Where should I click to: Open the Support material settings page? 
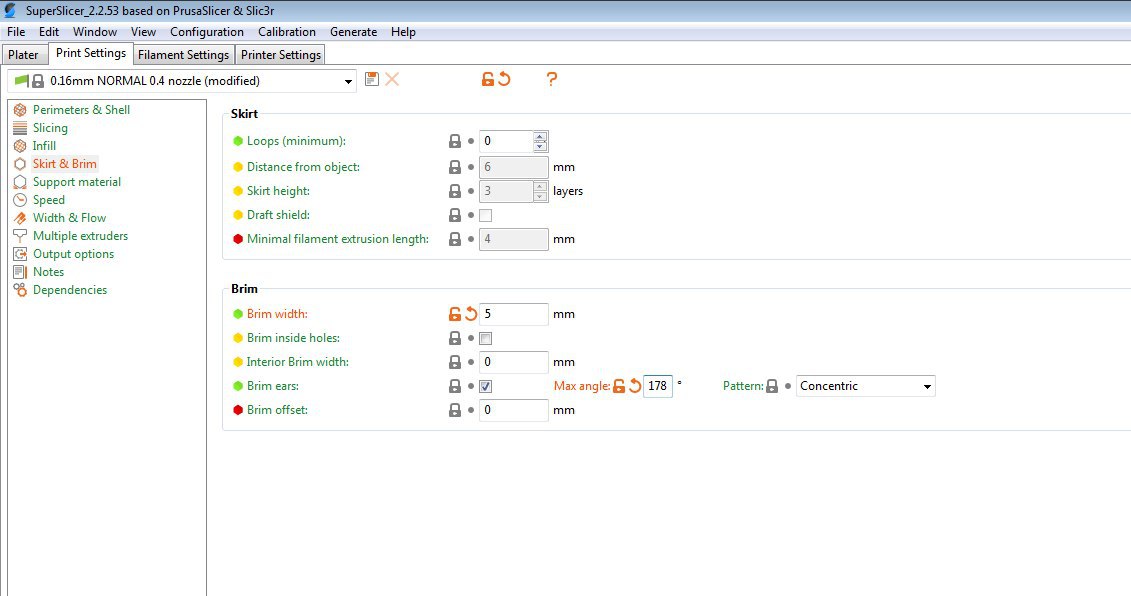(76, 182)
